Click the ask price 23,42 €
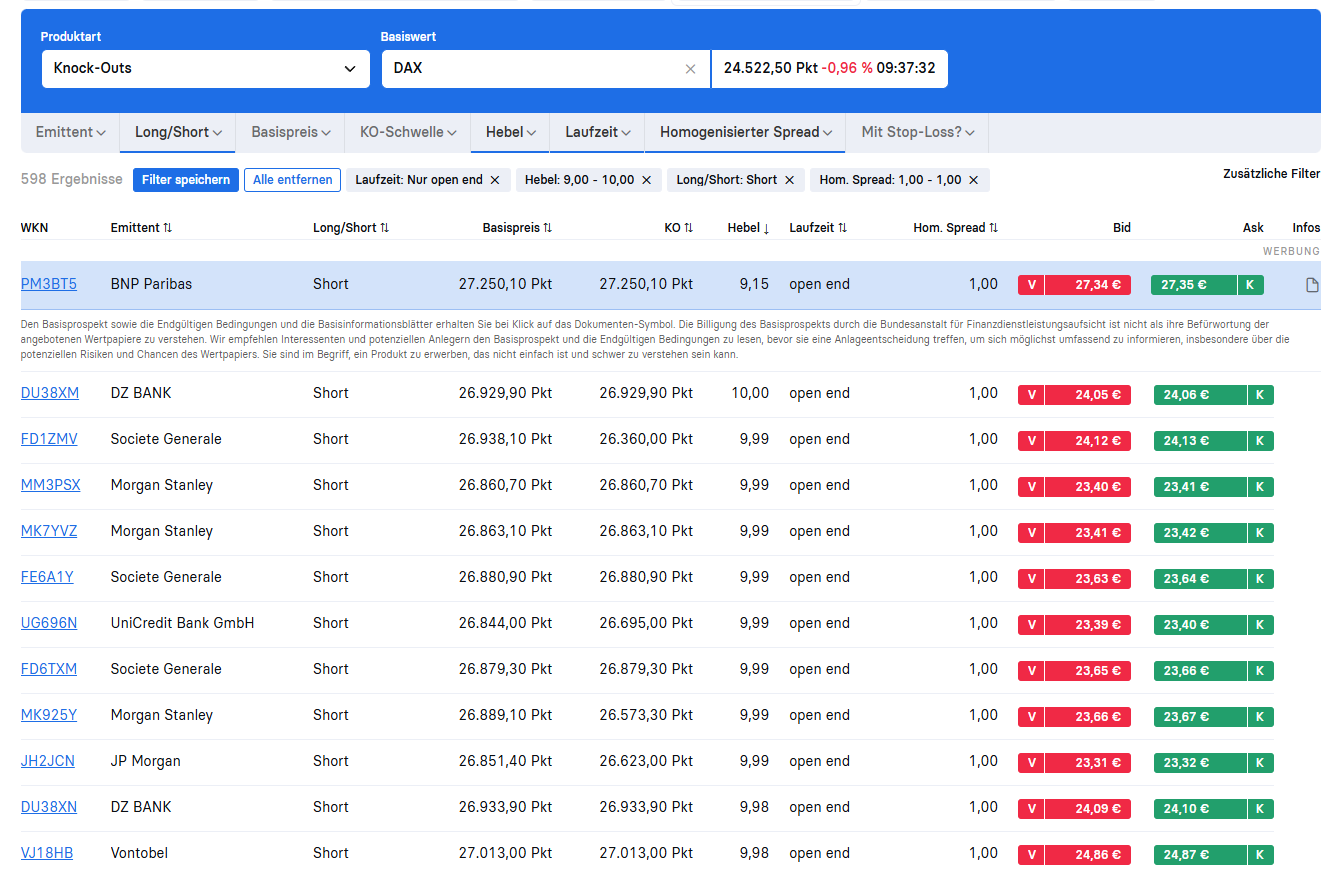This screenshot has height=871, width=1322. (1200, 532)
